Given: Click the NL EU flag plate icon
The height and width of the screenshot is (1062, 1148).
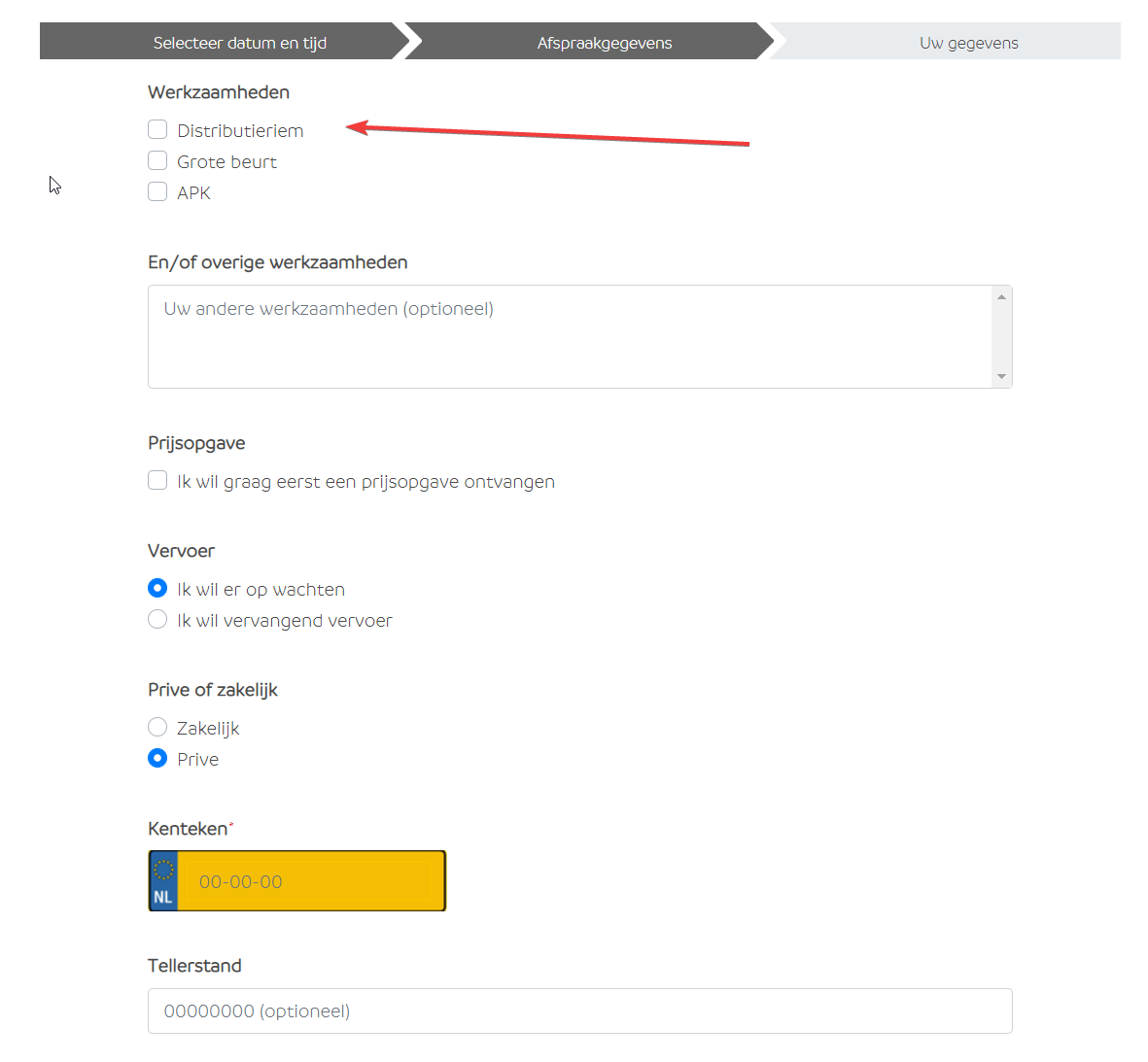Looking at the screenshot, I should pos(163,881).
